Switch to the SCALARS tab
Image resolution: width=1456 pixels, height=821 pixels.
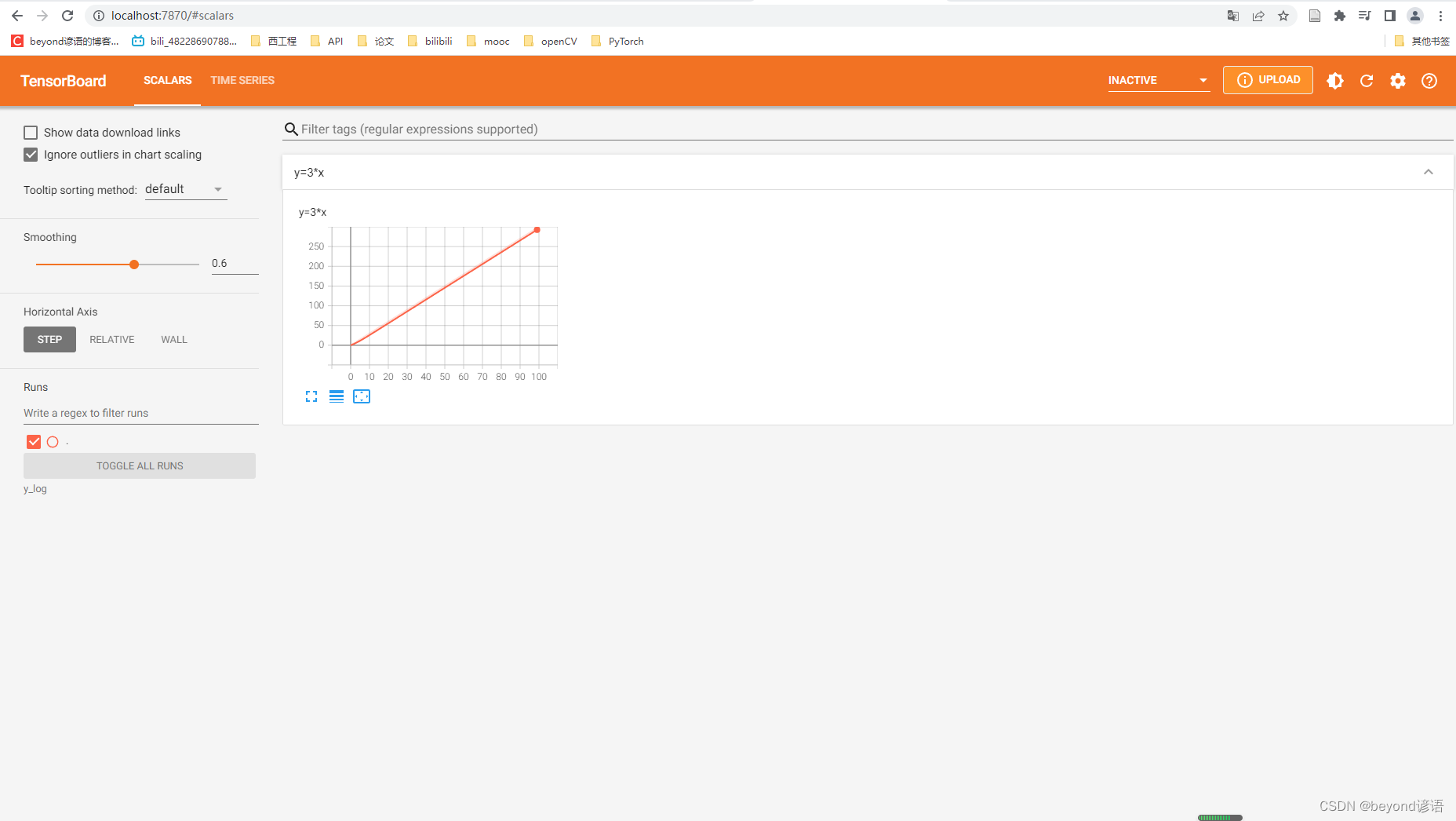pos(167,81)
